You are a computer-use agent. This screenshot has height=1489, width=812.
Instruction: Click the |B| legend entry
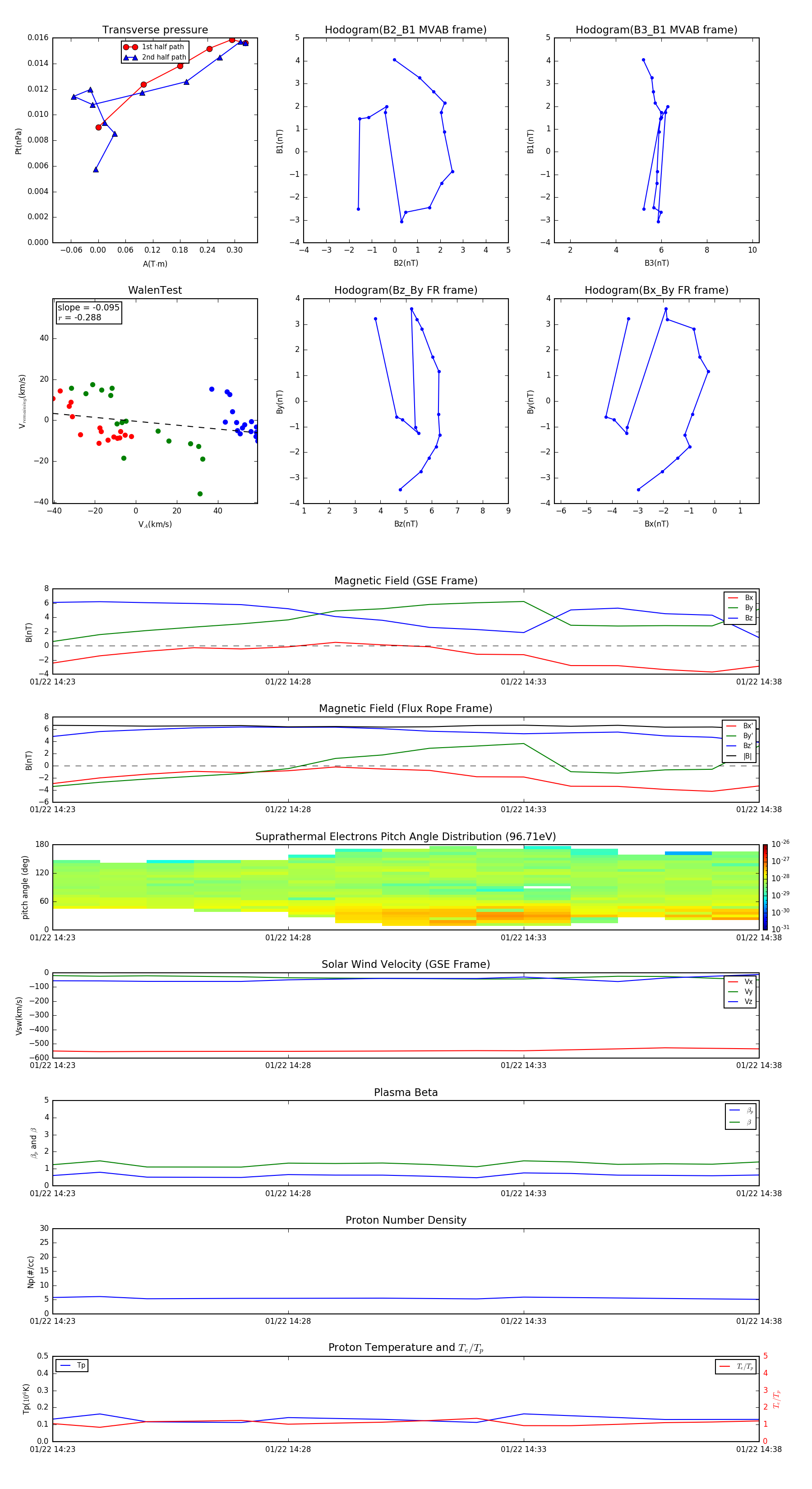[x=740, y=756]
